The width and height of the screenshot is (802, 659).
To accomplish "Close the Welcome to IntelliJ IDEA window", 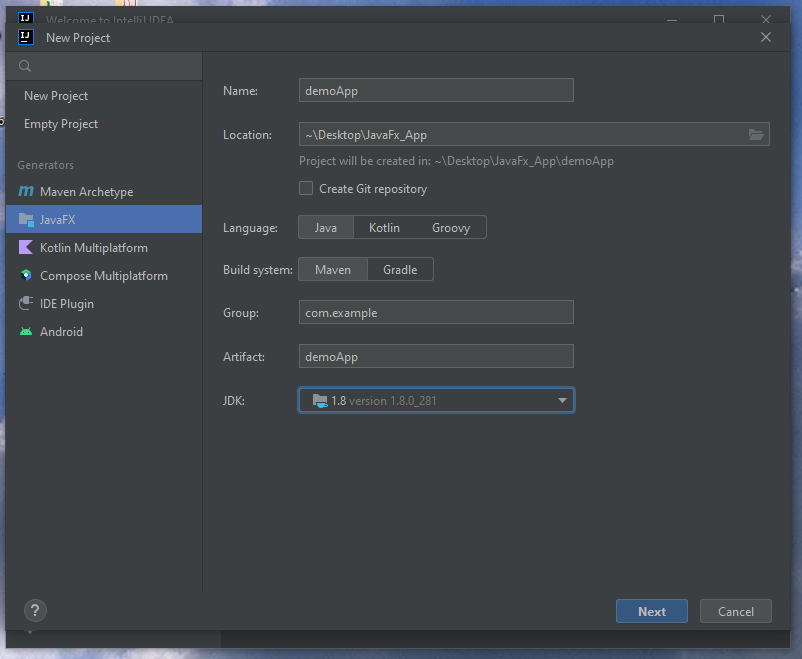I will 766,19.
